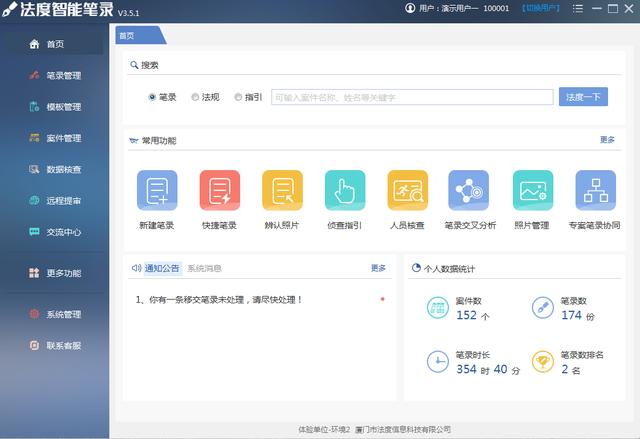Go to 笔录管理 in the sidebar
This screenshot has width=640, height=439.
[x=63, y=76]
